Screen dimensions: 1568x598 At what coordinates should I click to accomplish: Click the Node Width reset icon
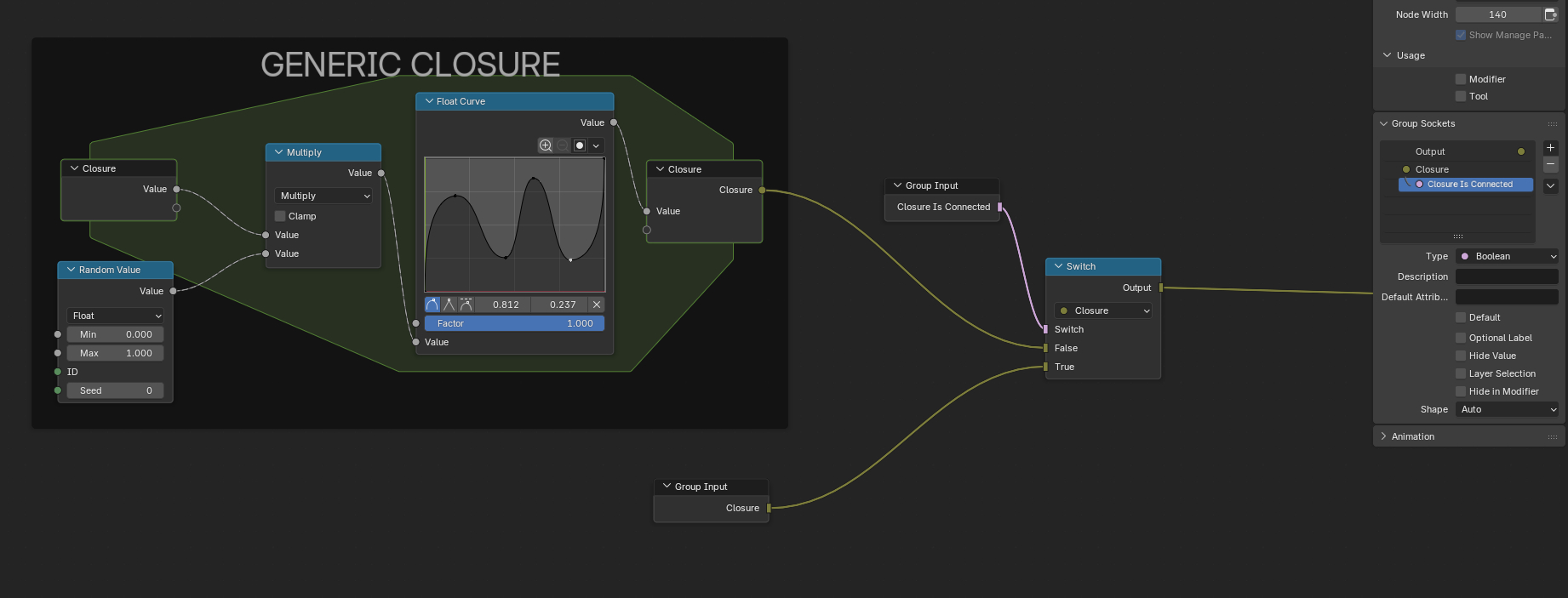tap(1550, 14)
